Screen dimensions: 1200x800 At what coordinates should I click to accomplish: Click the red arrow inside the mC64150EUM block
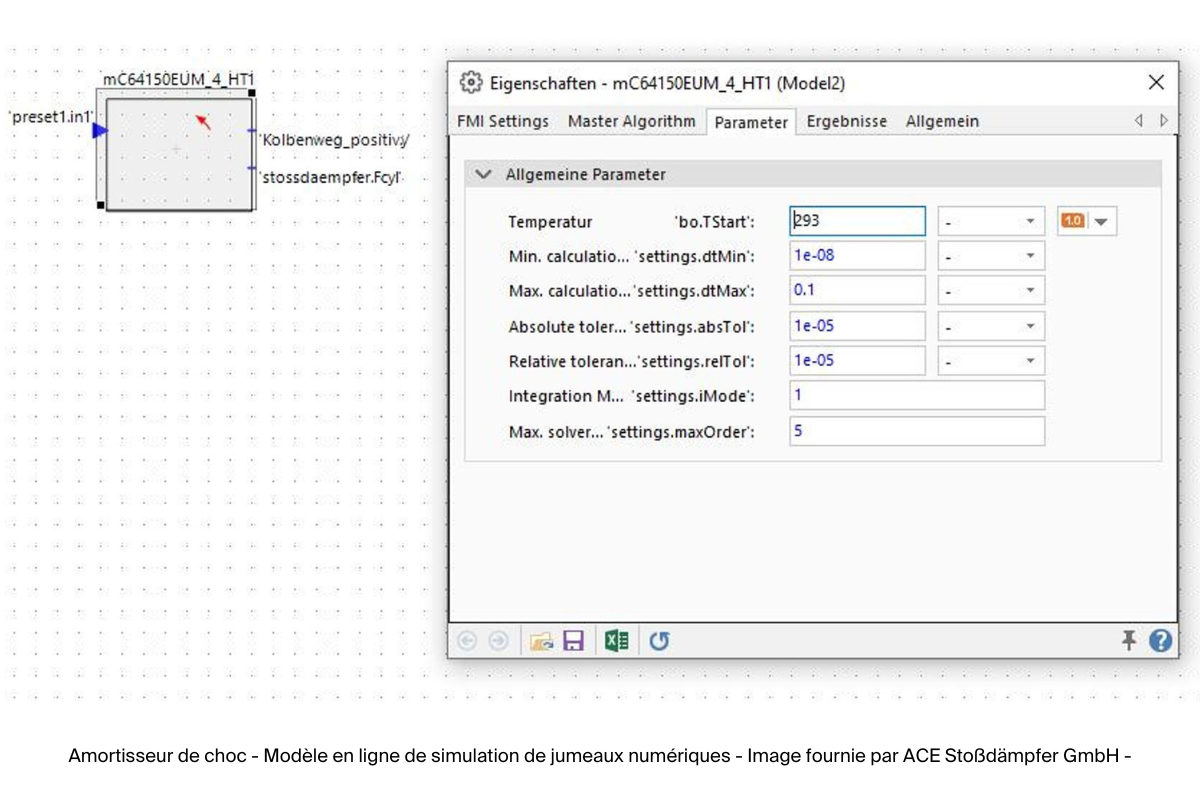tap(203, 121)
